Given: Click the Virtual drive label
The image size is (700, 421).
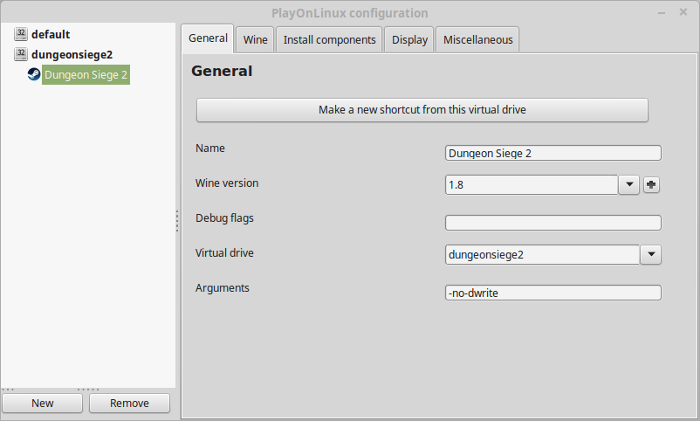Looking at the screenshot, I should [x=224, y=253].
